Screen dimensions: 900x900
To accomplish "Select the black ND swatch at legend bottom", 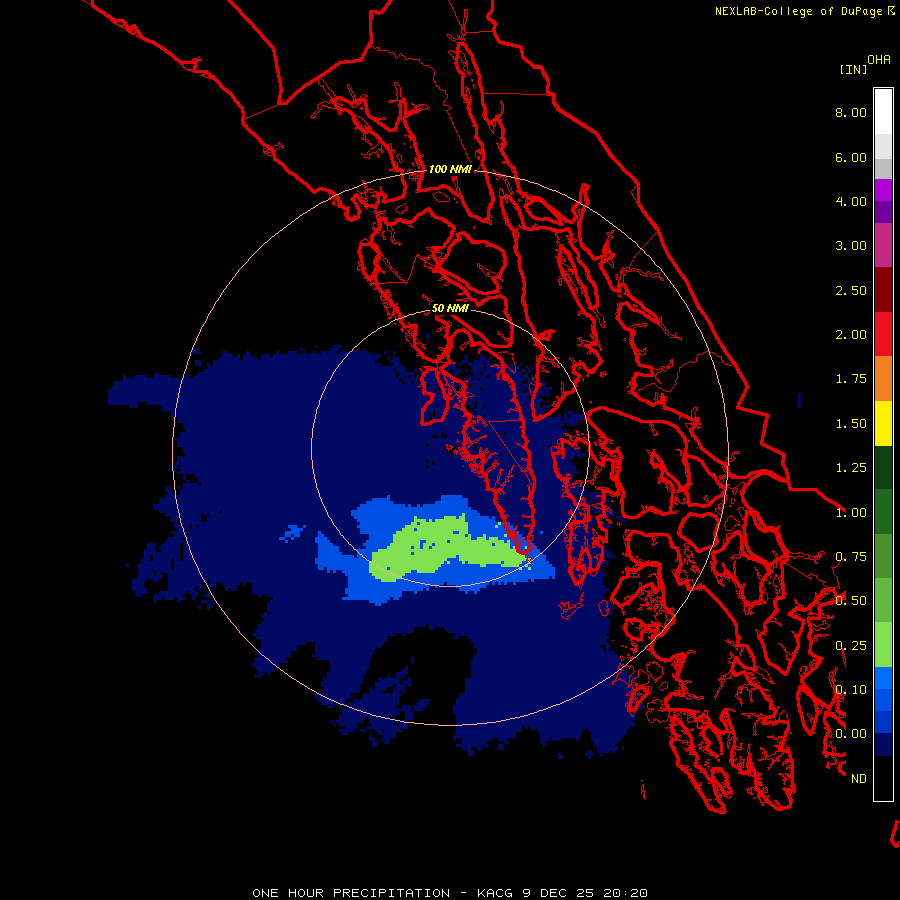I will pyautogui.click(x=883, y=778).
